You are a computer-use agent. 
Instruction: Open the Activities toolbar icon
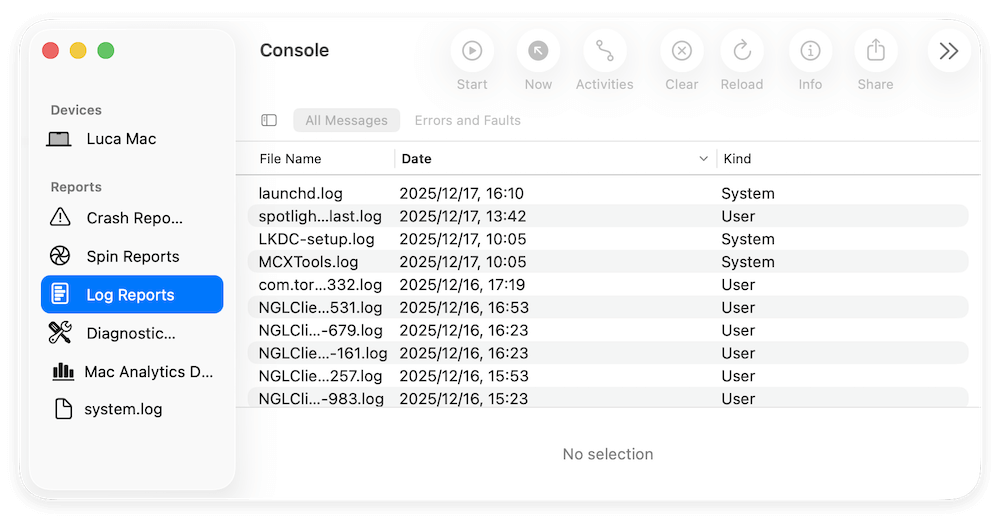pyautogui.click(x=605, y=51)
